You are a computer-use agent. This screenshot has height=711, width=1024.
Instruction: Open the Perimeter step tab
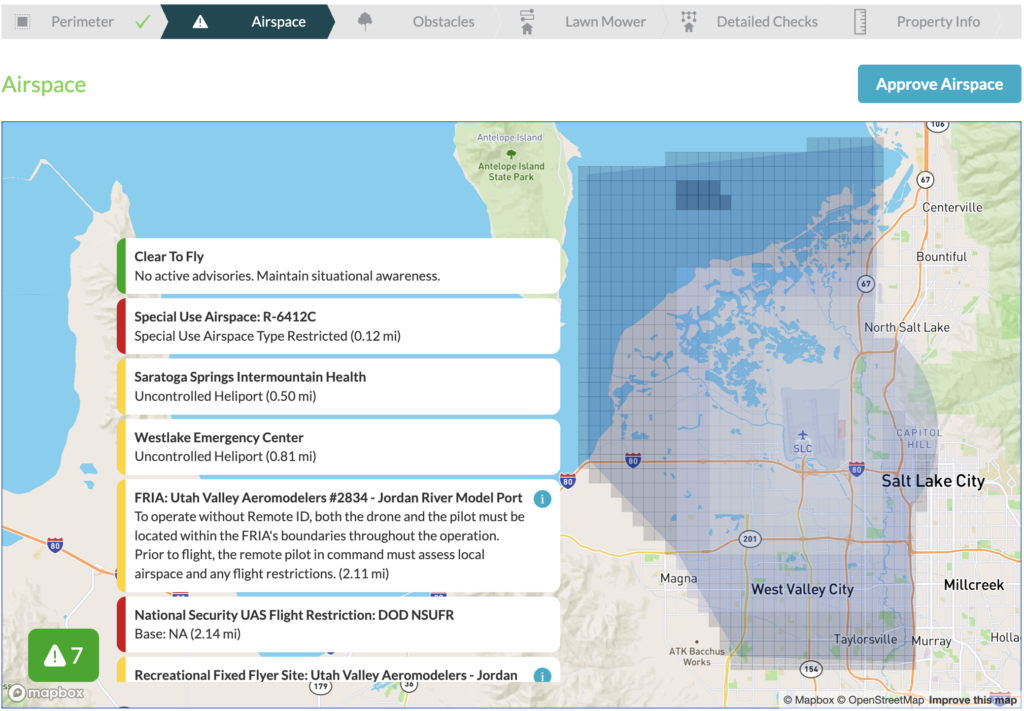pyautogui.click(x=82, y=22)
